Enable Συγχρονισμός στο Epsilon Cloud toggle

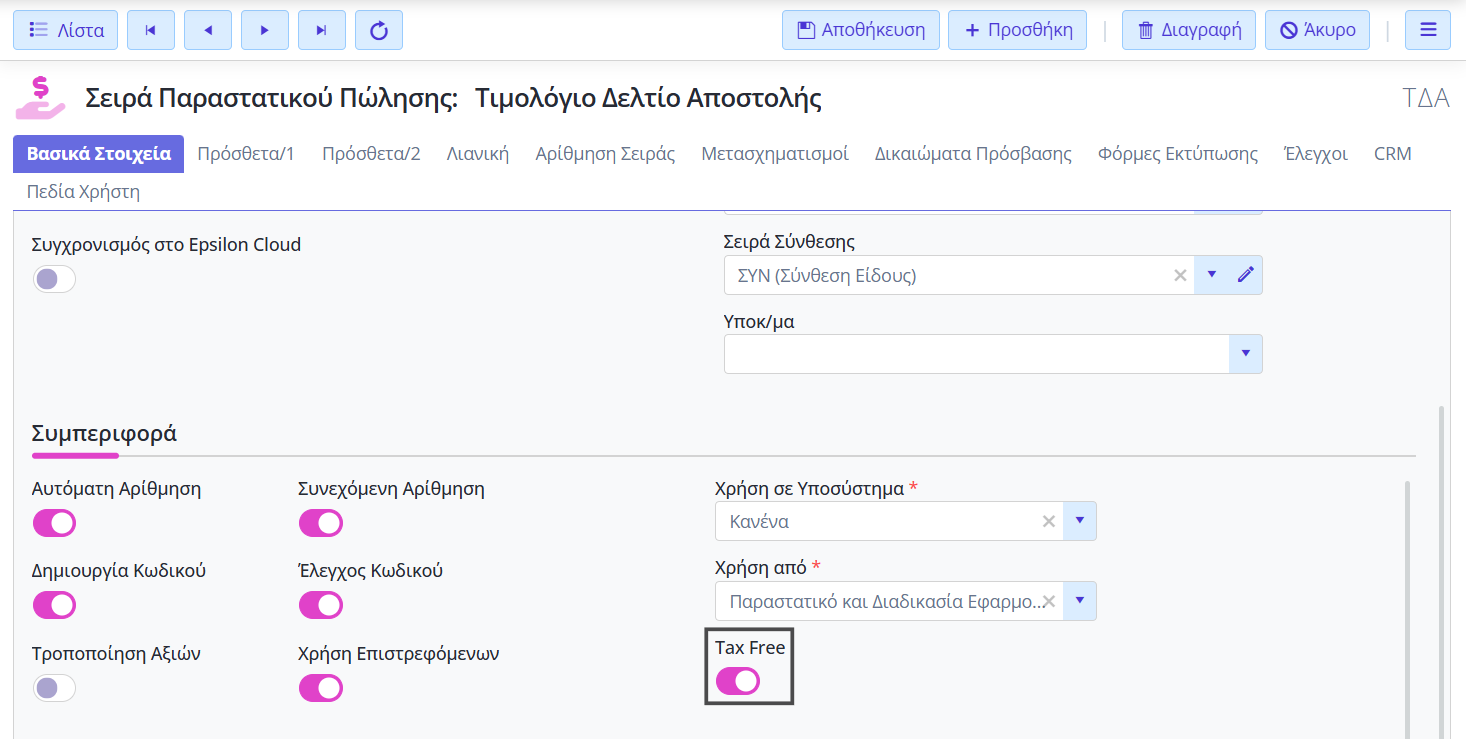(x=54, y=279)
